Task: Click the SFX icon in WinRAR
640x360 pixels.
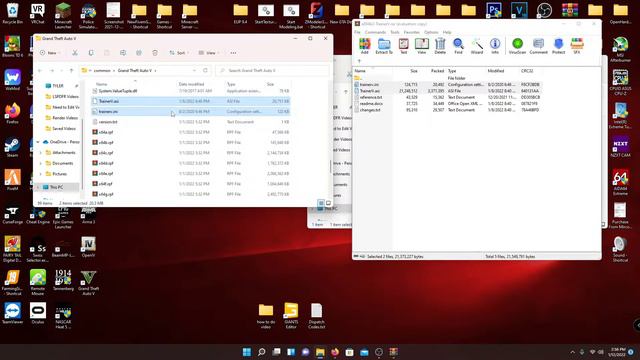Action: [577, 46]
